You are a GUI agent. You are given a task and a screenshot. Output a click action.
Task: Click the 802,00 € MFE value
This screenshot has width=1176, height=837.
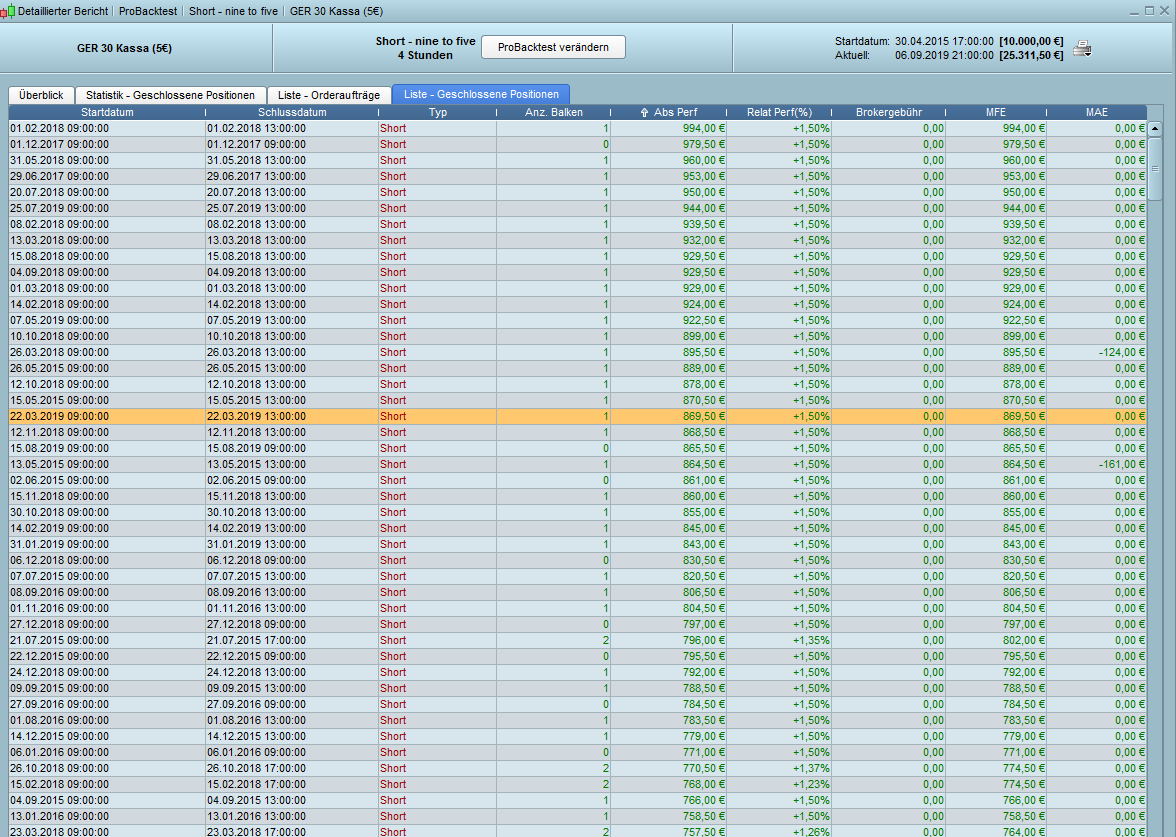(x=1024, y=640)
